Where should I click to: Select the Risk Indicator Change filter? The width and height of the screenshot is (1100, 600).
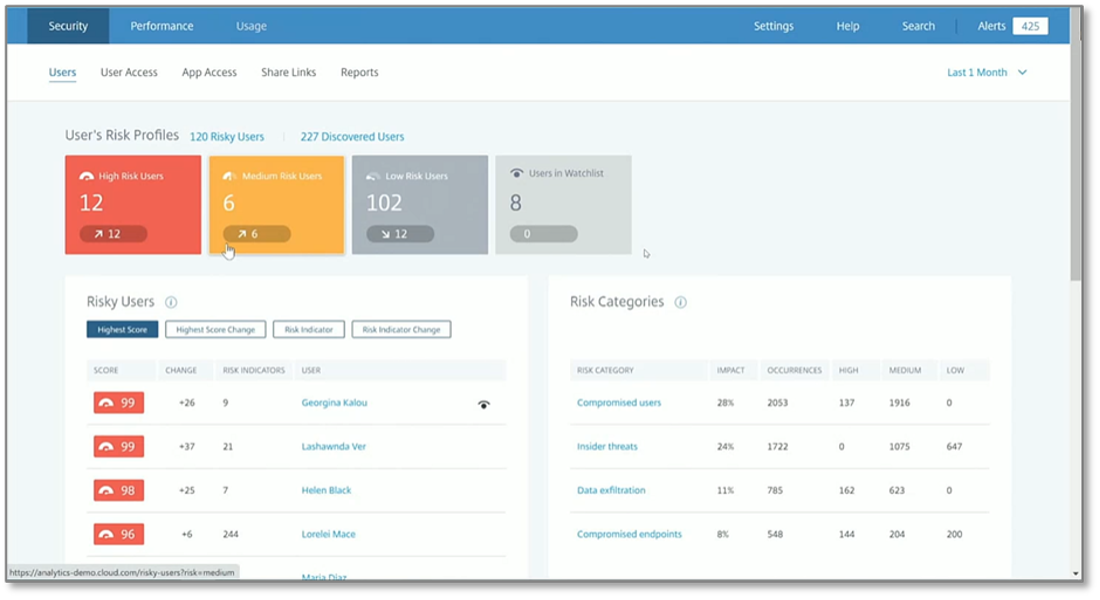pos(401,329)
